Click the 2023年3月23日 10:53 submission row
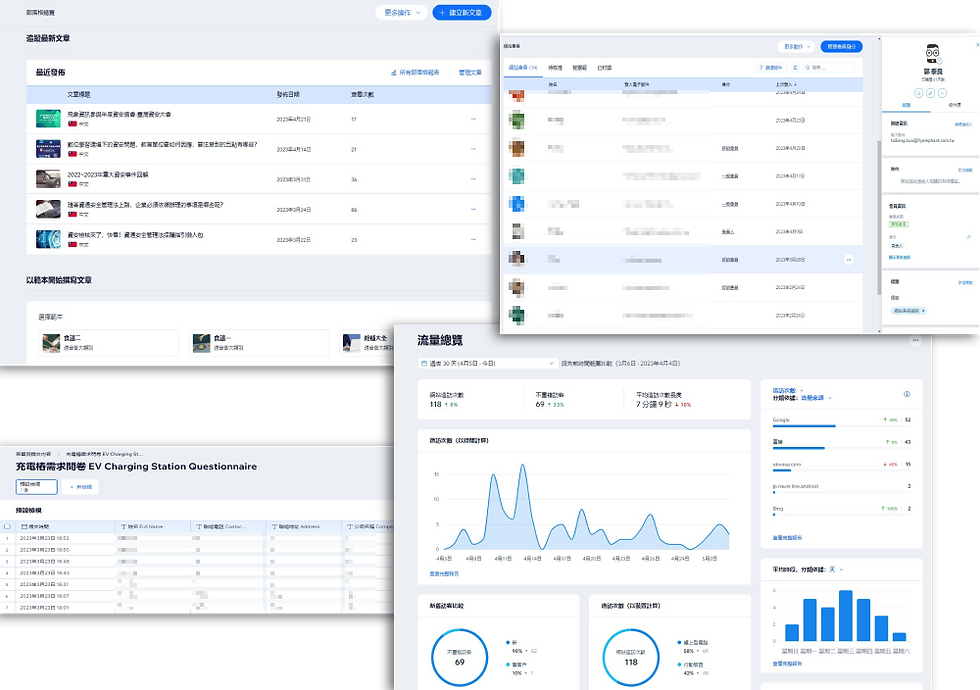 pos(197,538)
